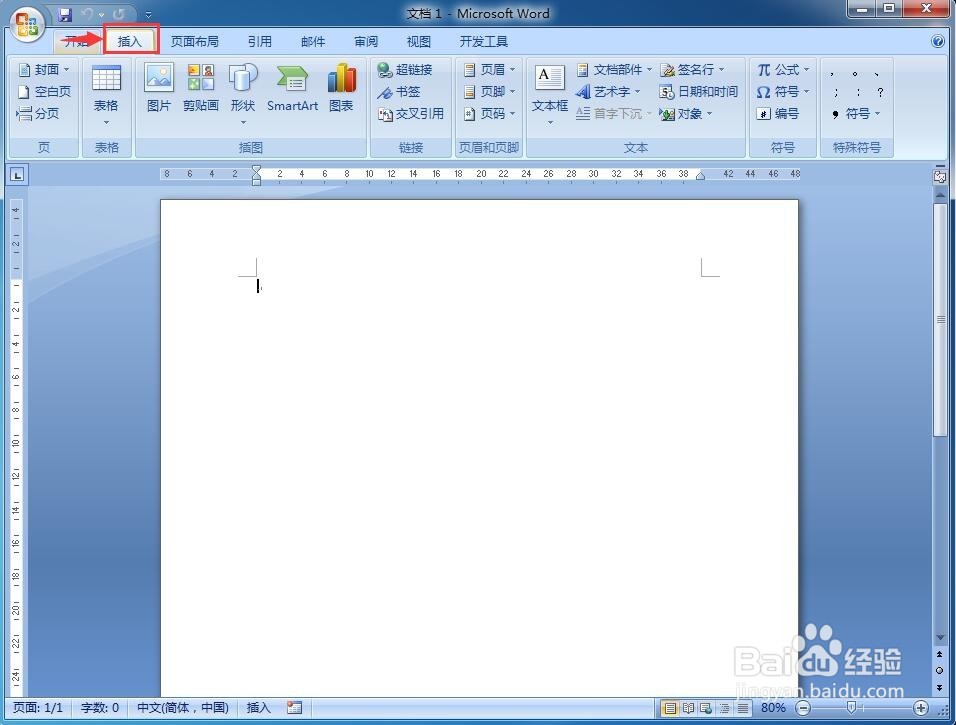The image size is (956, 725).
Task: Click the zoom out minus button
Action: click(804, 708)
